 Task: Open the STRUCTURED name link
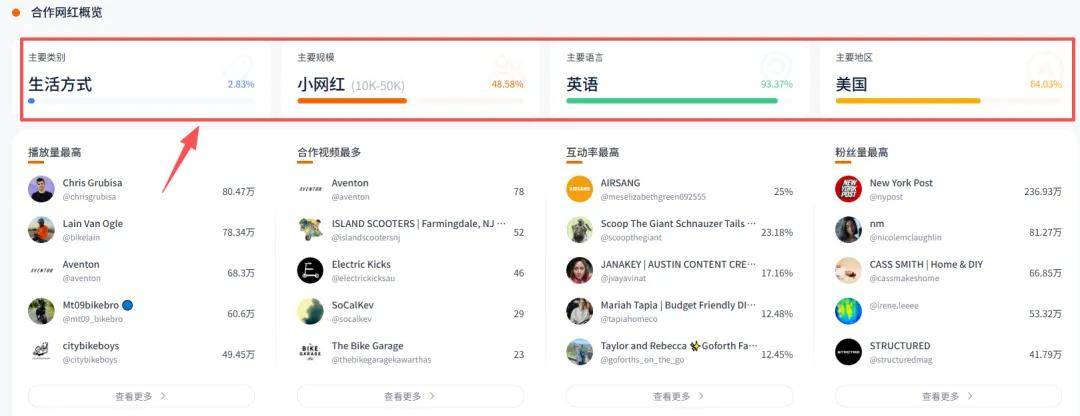(x=900, y=345)
